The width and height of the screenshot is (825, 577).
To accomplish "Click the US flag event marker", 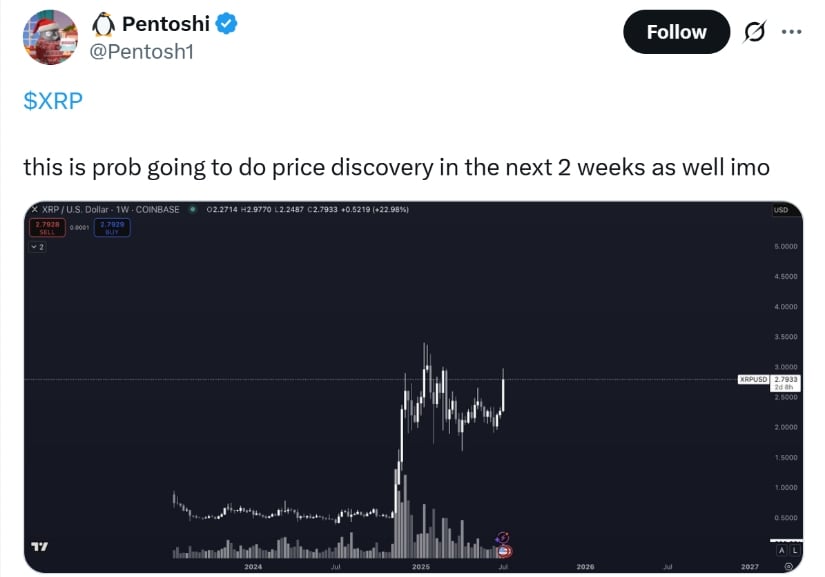I will coord(504,551).
